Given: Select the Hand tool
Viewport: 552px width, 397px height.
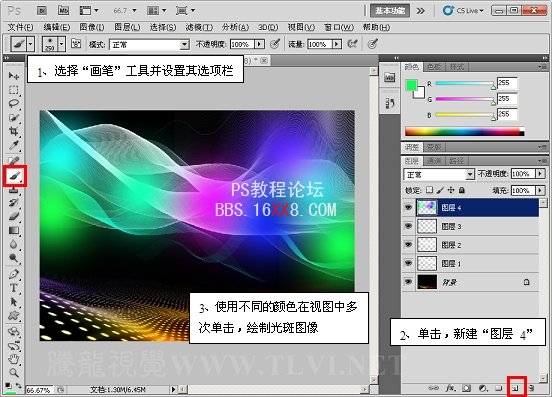Looking at the screenshot, I should 14,359.
